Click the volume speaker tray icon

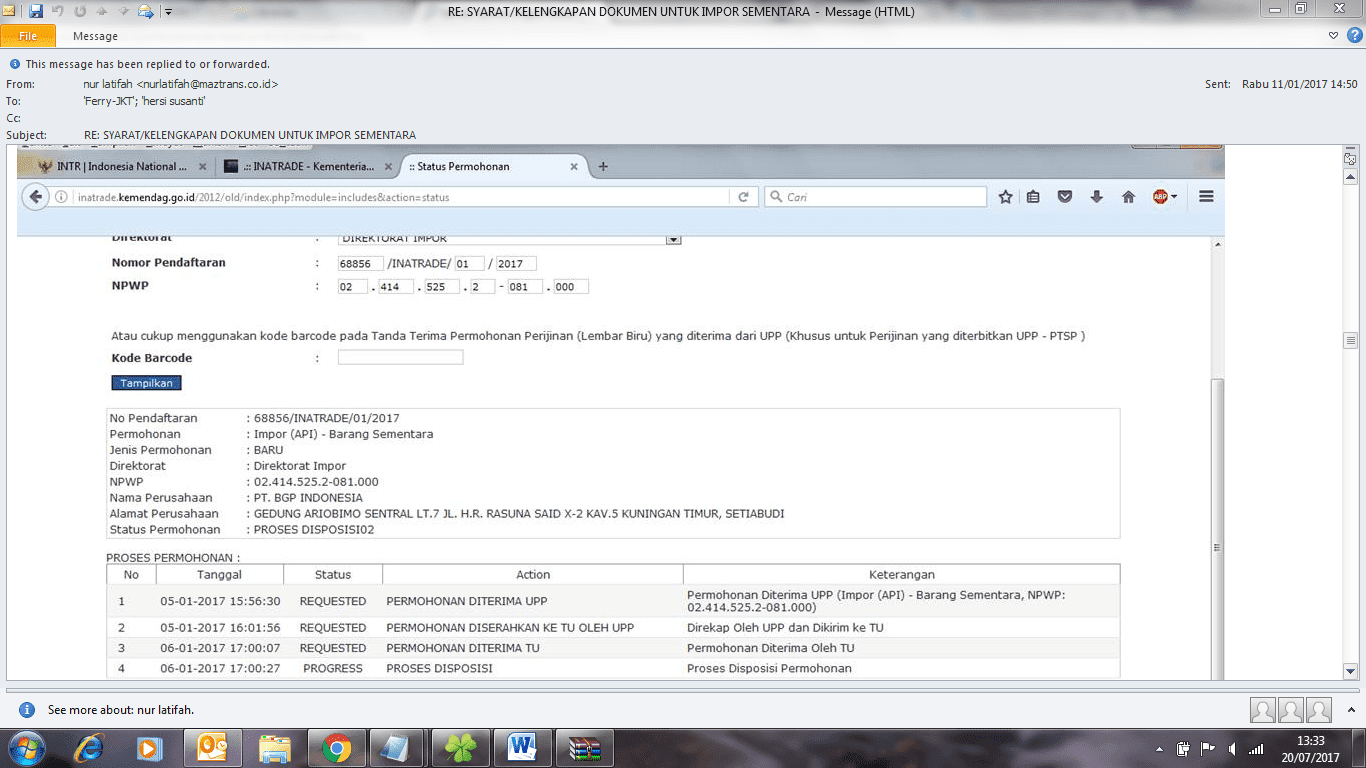tap(1232, 748)
